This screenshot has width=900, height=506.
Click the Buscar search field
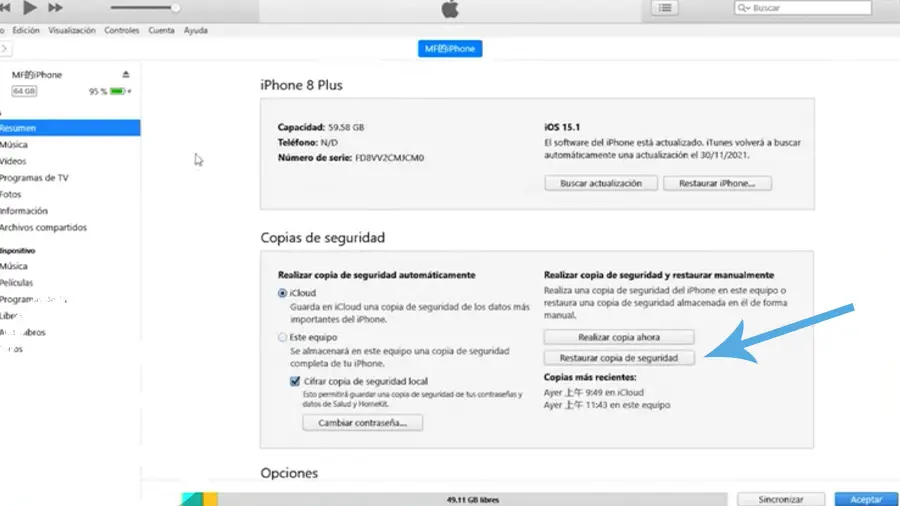pyautogui.click(x=802, y=8)
